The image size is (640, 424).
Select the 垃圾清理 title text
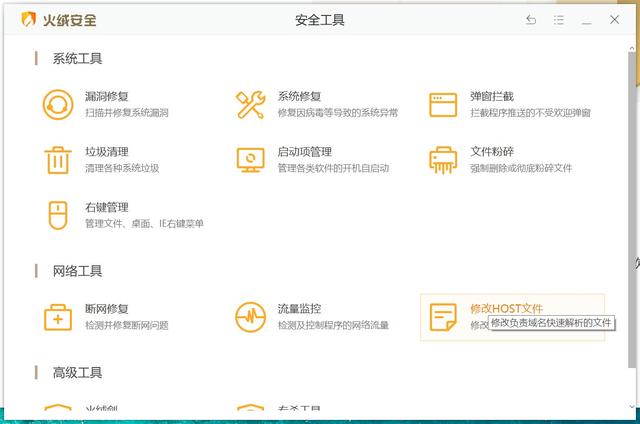pos(107,152)
